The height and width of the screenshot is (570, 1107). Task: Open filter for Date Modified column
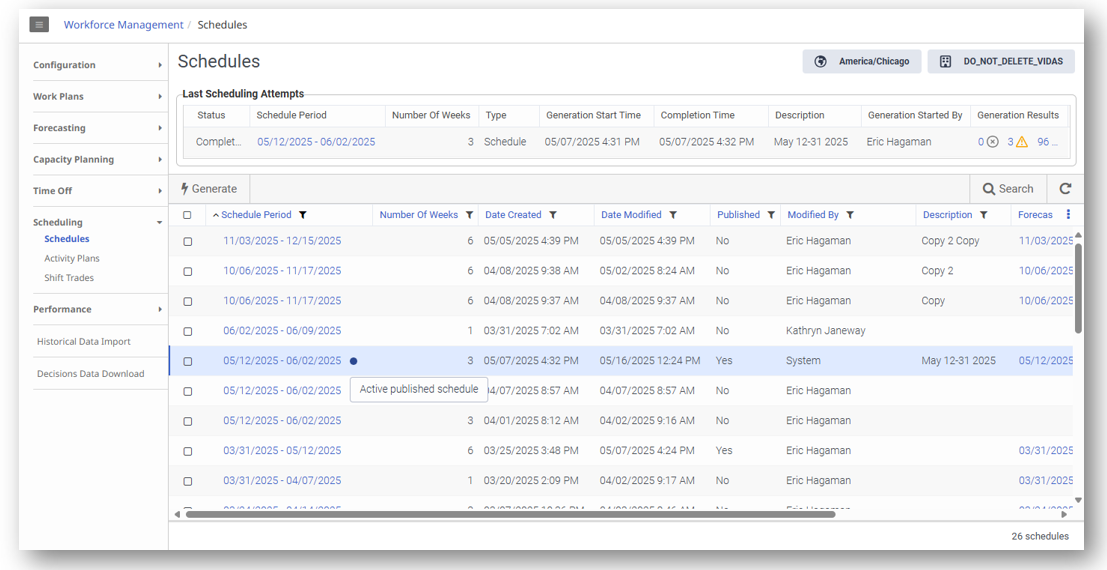click(x=673, y=215)
